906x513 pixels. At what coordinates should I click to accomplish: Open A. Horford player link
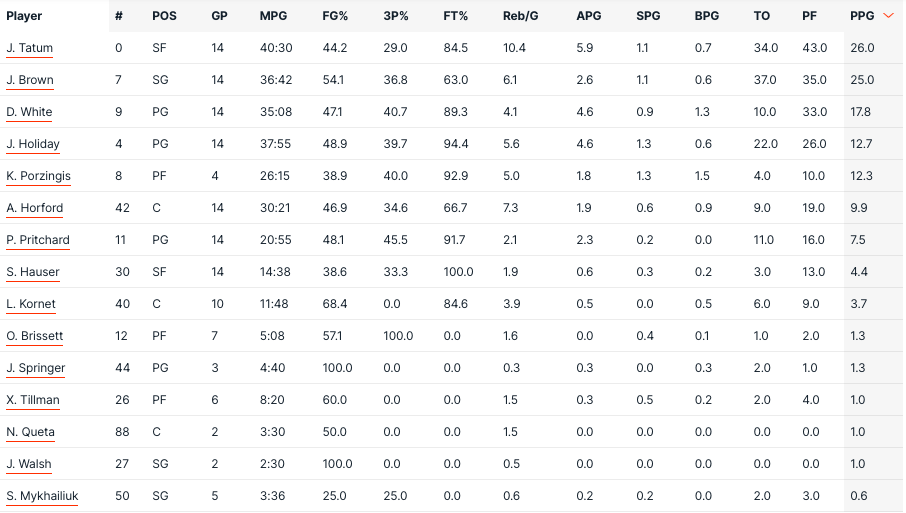pyautogui.click(x=35, y=208)
